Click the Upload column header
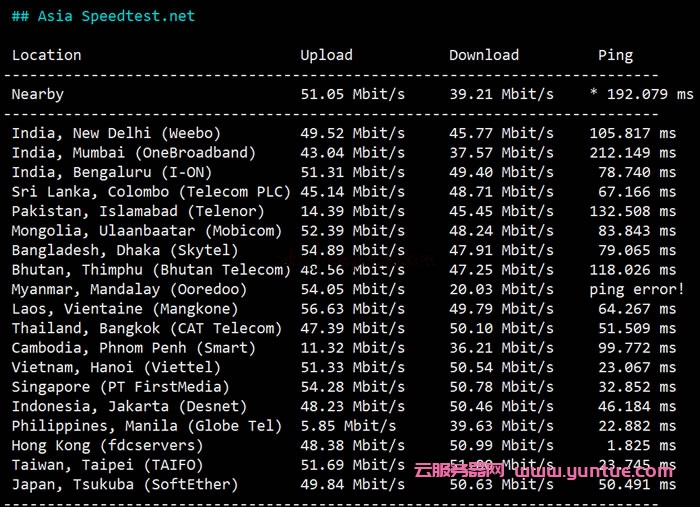This screenshot has height=507, width=700. point(326,55)
